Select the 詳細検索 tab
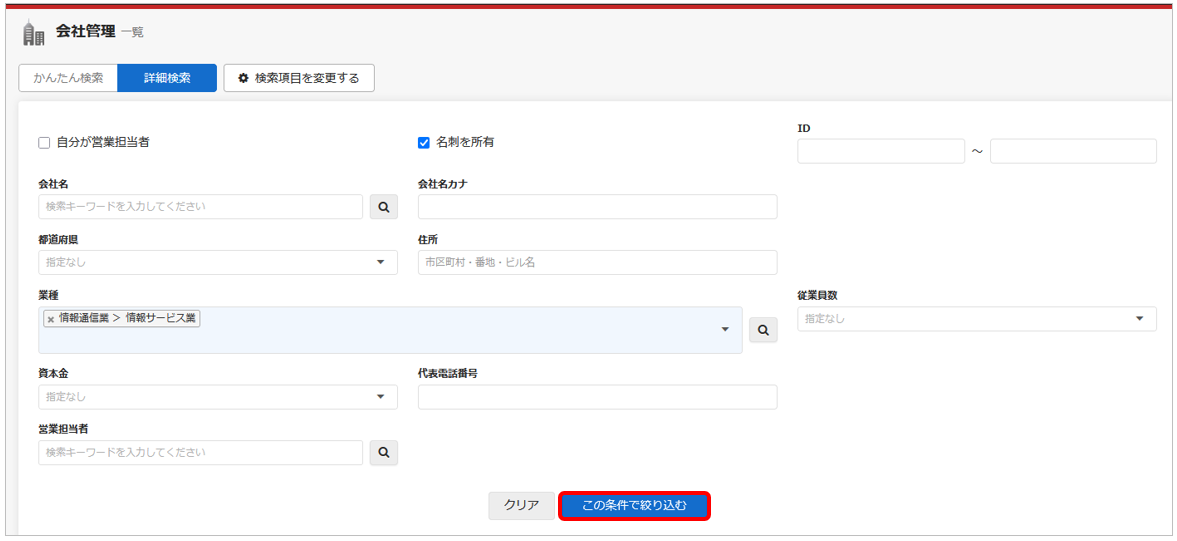The height and width of the screenshot is (541, 1177). tap(167, 78)
